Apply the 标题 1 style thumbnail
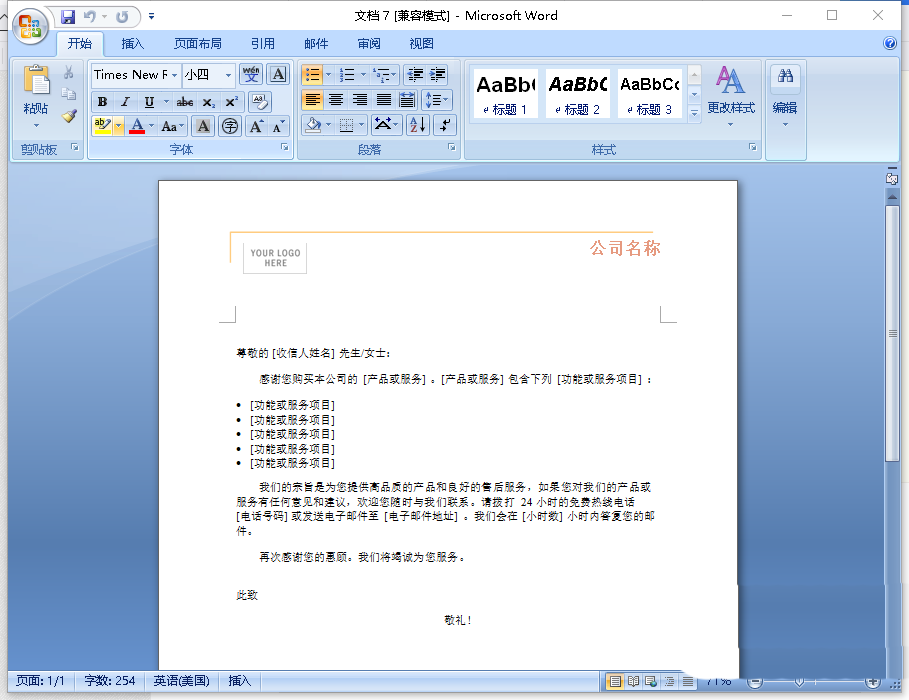Screen dimensions: 909x700 pyautogui.click(x=505, y=94)
